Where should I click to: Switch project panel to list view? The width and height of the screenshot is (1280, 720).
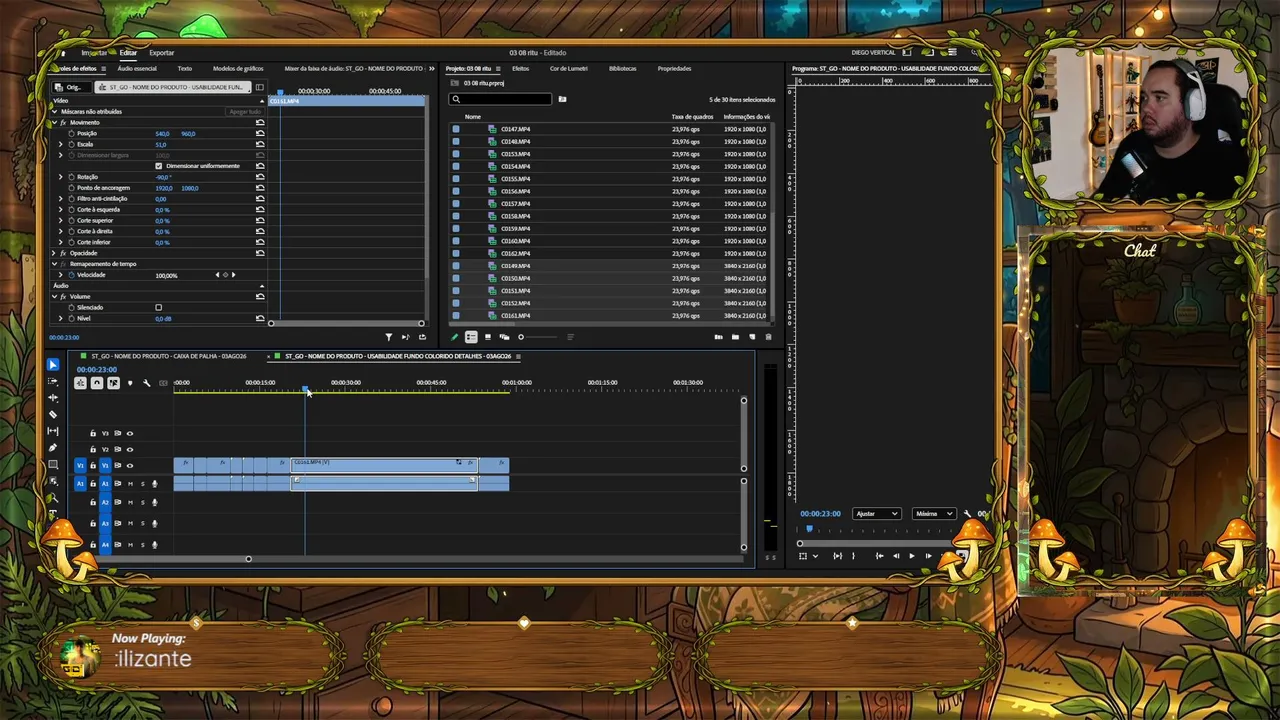(x=471, y=337)
